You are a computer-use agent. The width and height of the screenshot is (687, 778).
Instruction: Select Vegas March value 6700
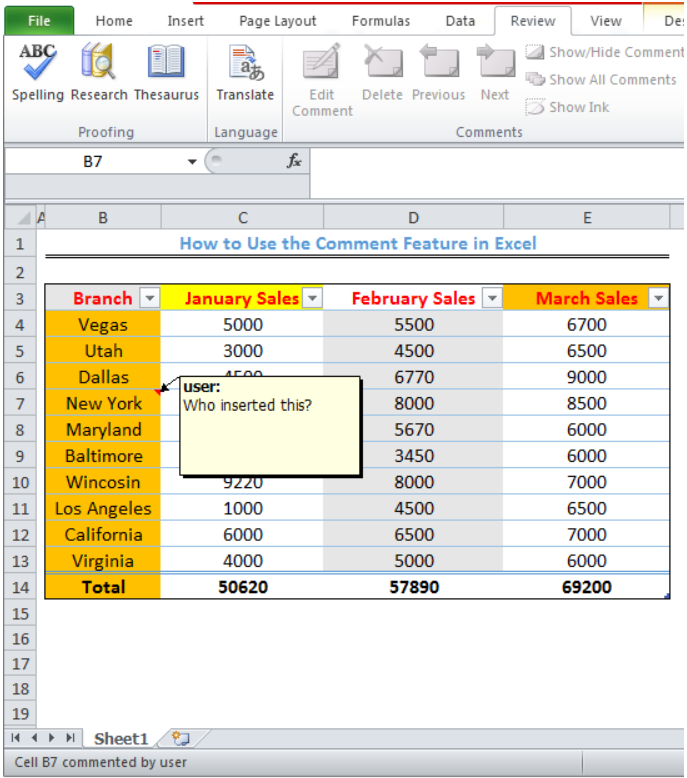coord(587,324)
